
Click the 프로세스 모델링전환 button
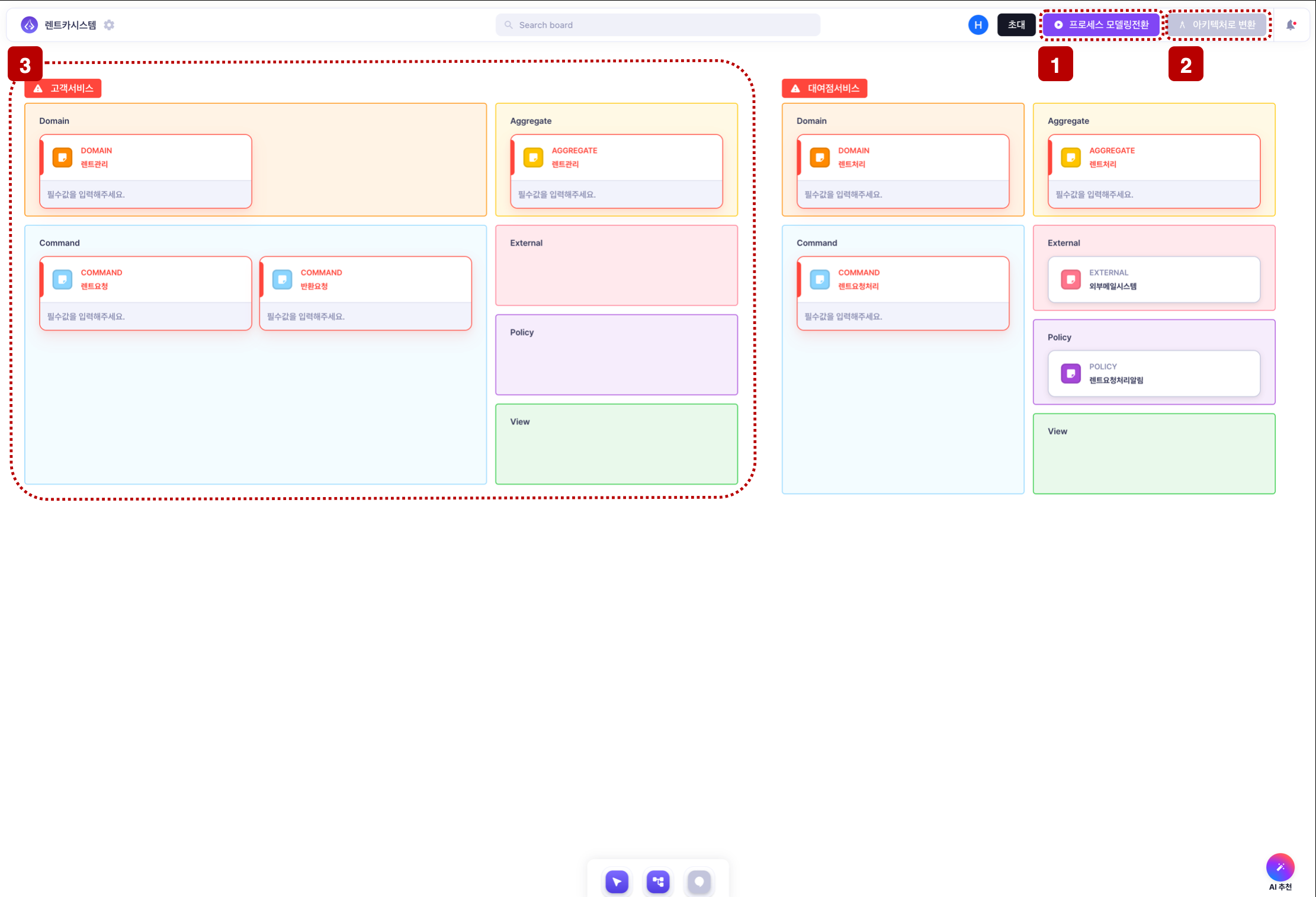click(1101, 25)
